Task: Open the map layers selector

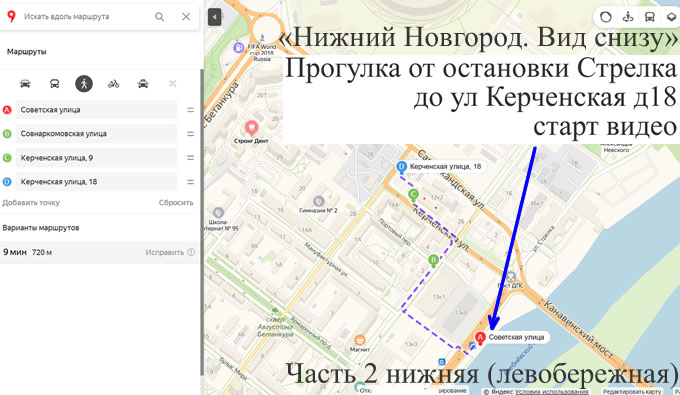Action: [671, 17]
